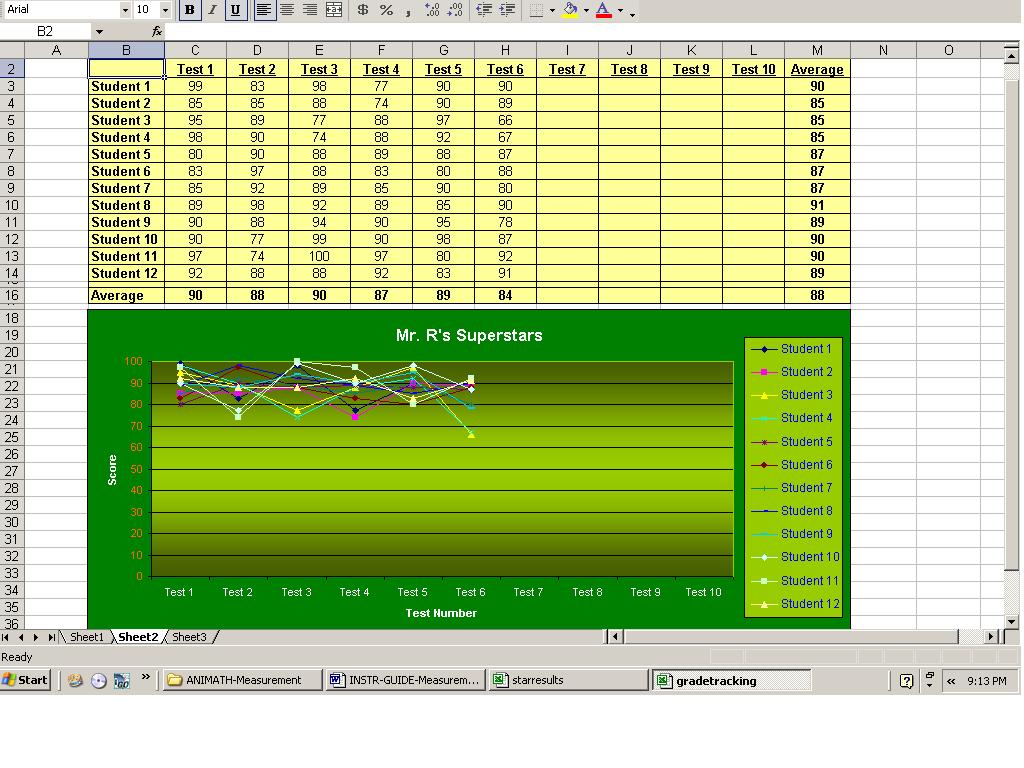The width and height of the screenshot is (1024, 768).
Task: Open the Borders dropdown arrow
Action: tap(552, 10)
